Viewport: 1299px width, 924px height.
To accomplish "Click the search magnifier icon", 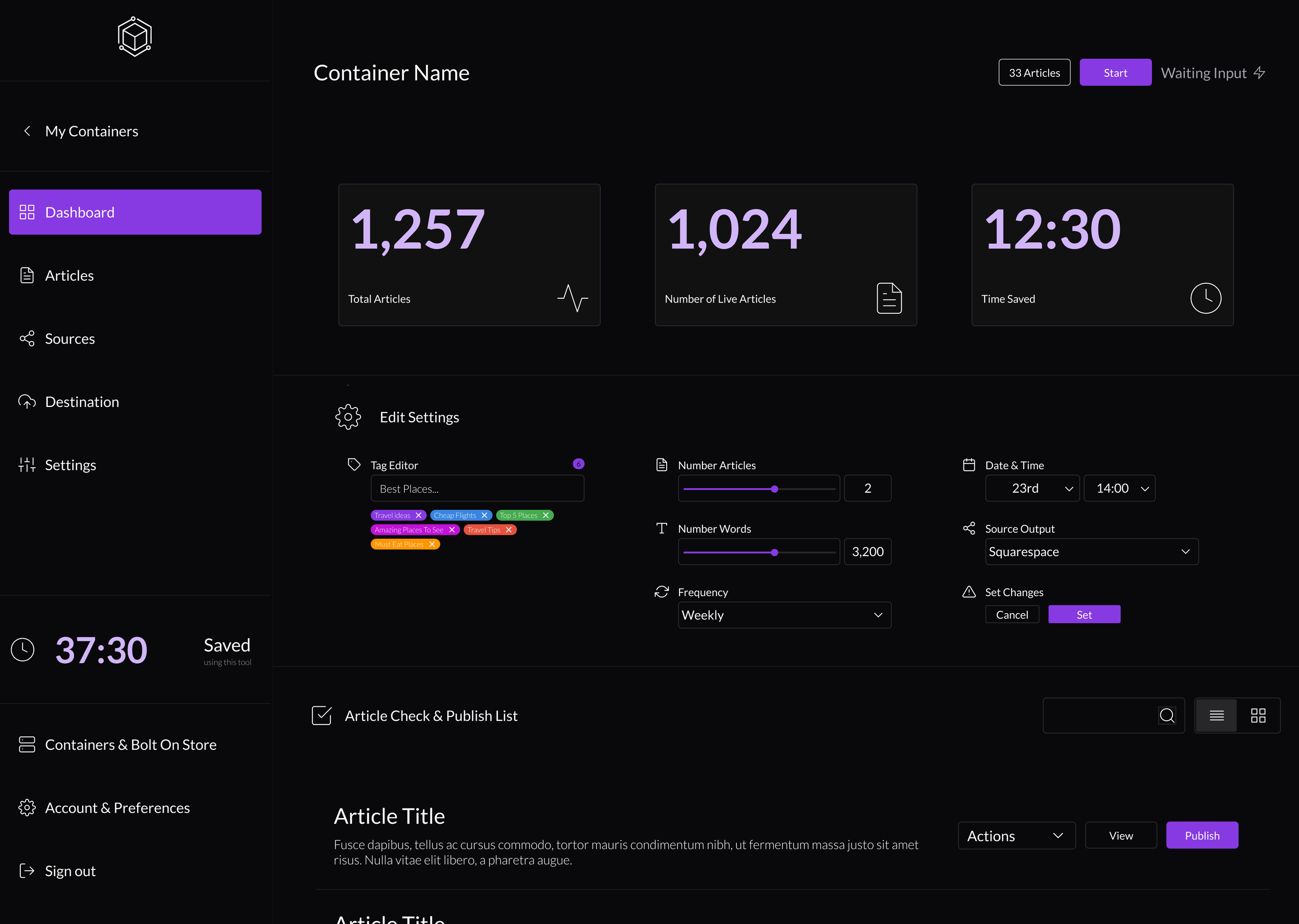I will (1167, 715).
